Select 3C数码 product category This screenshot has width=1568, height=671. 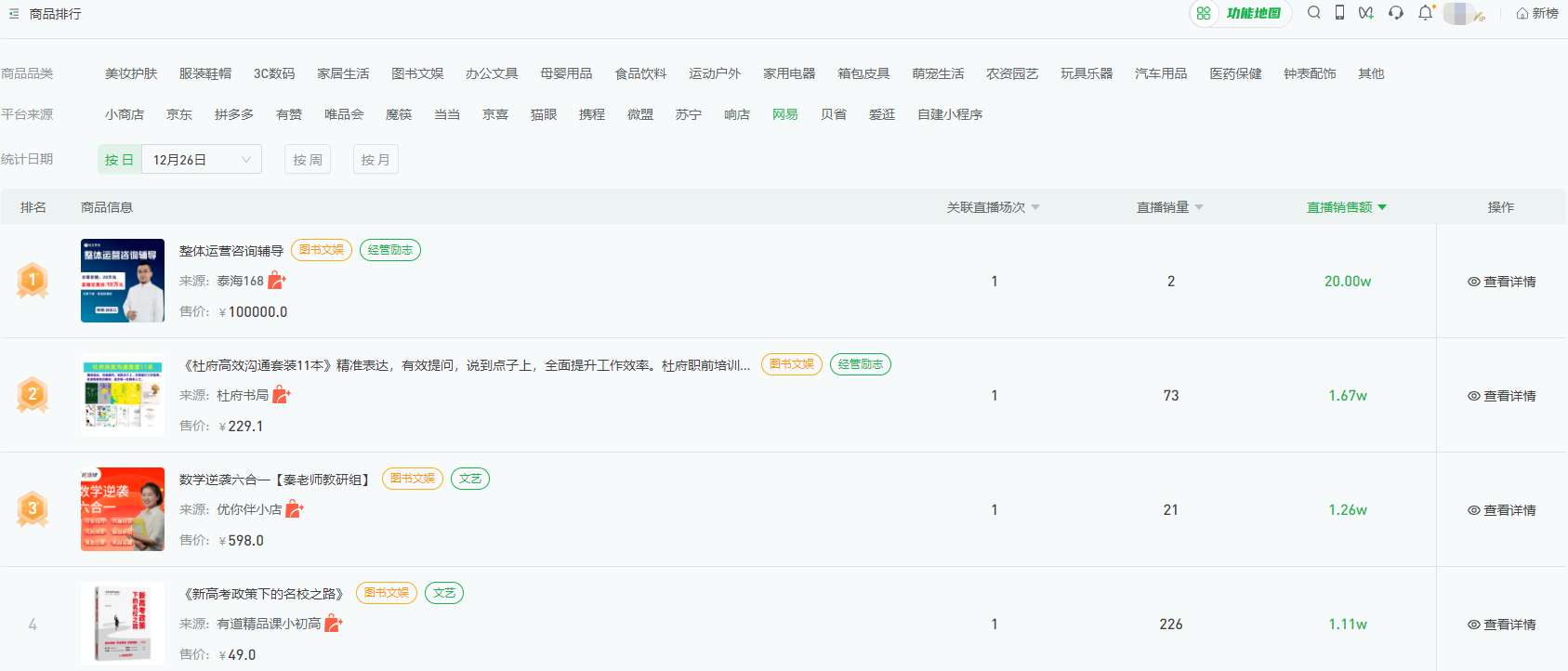tap(274, 73)
